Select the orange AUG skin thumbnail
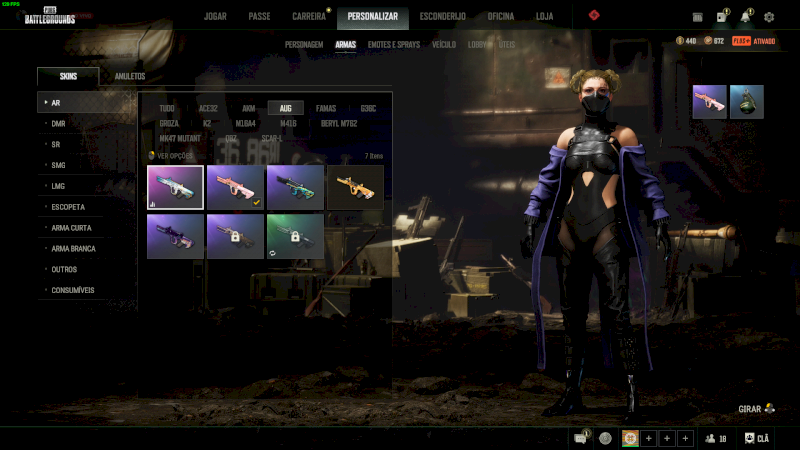The height and width of the screenshot is (450, 800). pos(355,187)
